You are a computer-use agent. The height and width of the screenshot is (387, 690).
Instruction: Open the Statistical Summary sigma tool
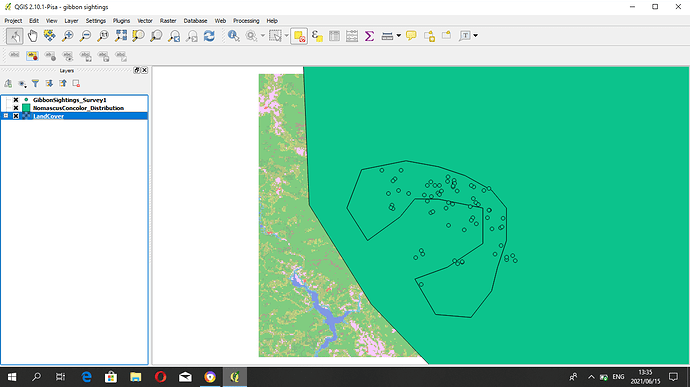point(369,36)
